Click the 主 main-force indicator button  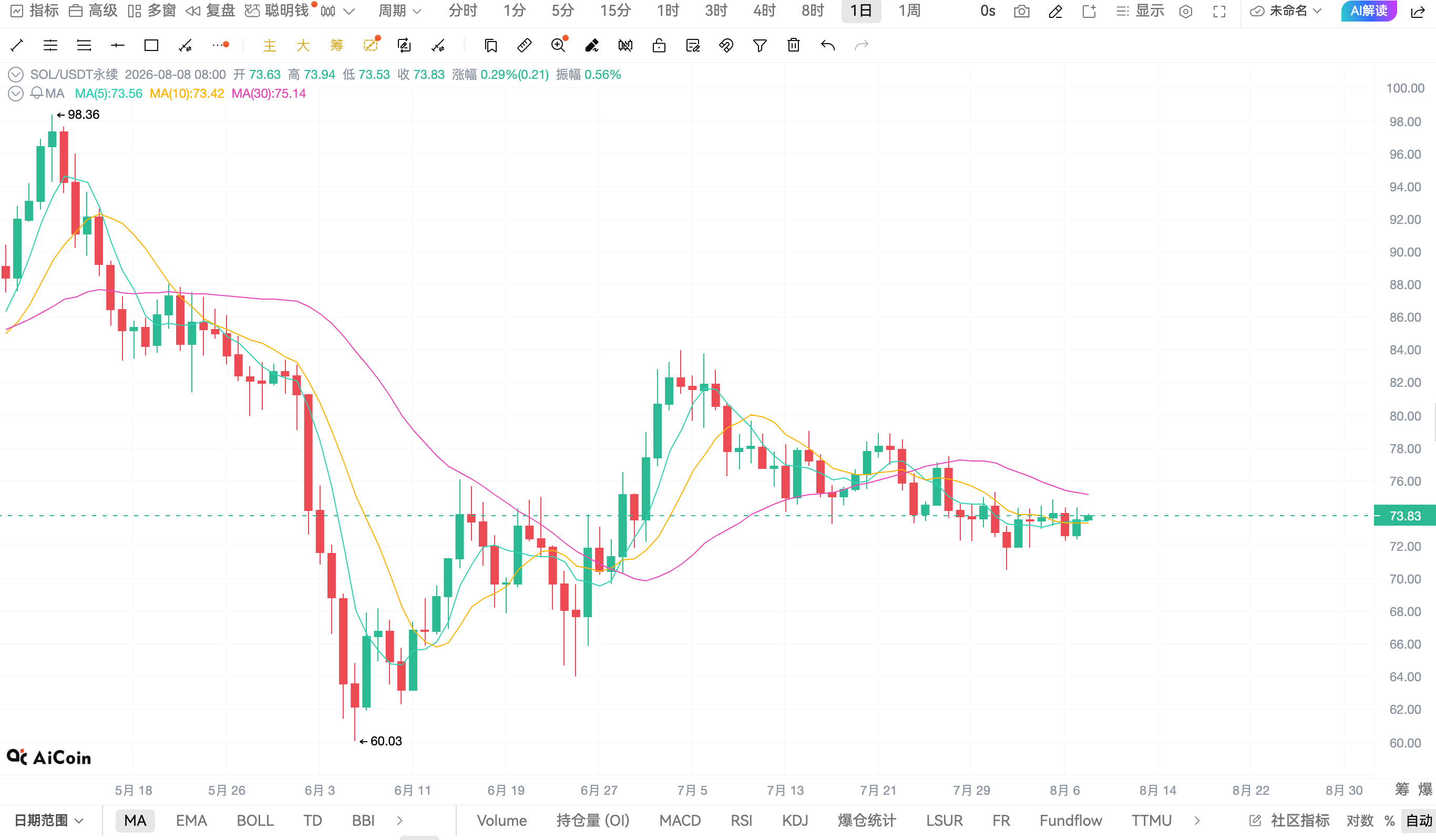(x=270, y=46)
